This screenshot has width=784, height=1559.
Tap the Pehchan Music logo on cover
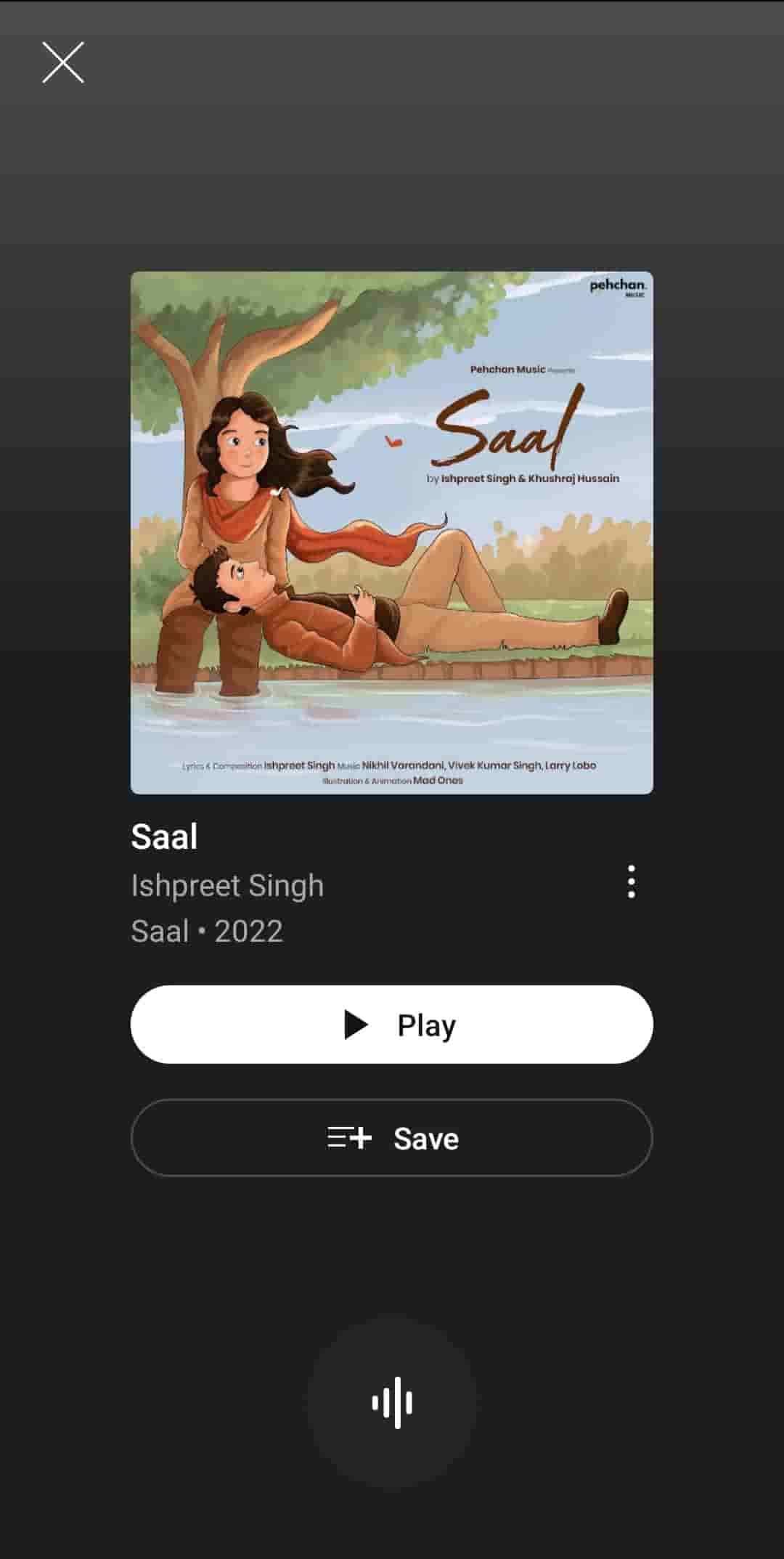(x=618, y=287)
